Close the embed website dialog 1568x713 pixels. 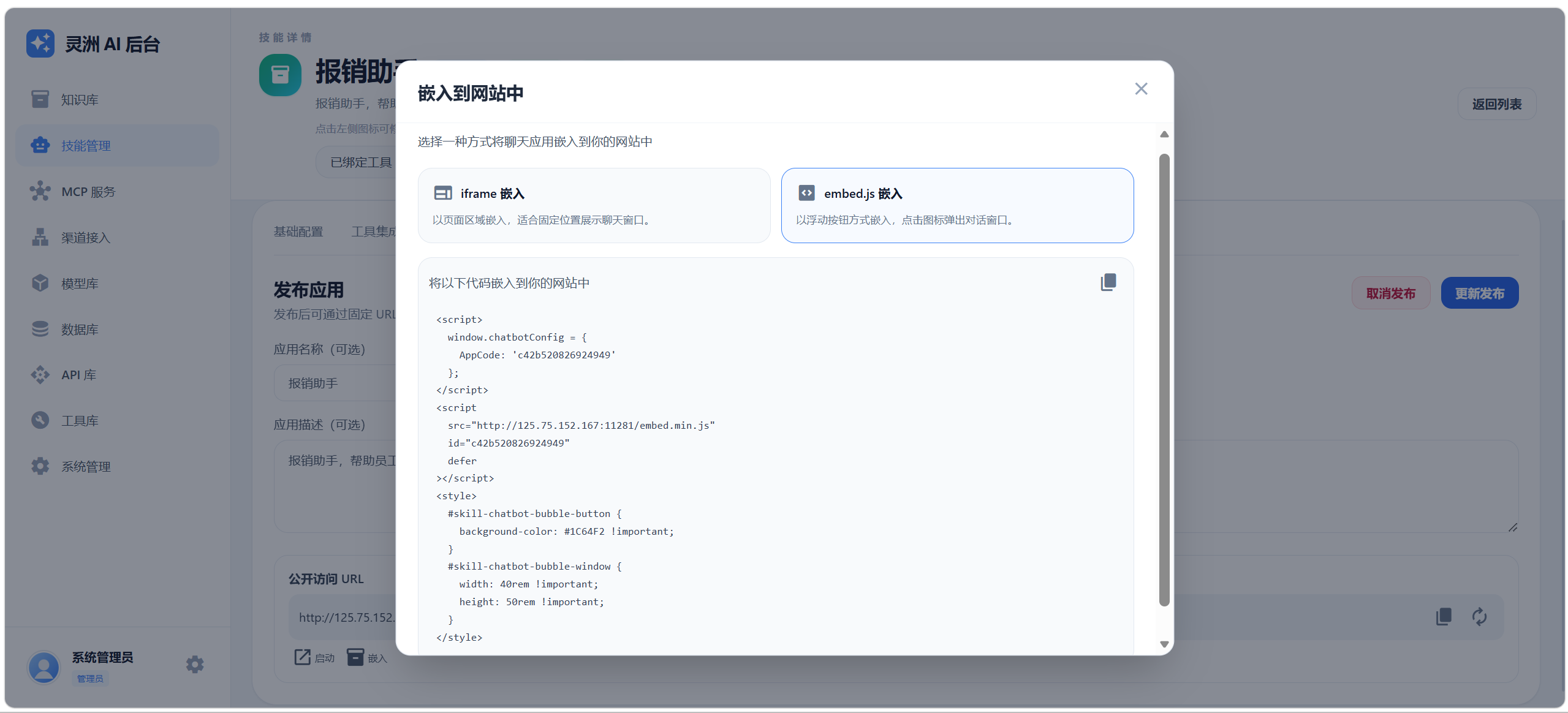point(1141,89)
